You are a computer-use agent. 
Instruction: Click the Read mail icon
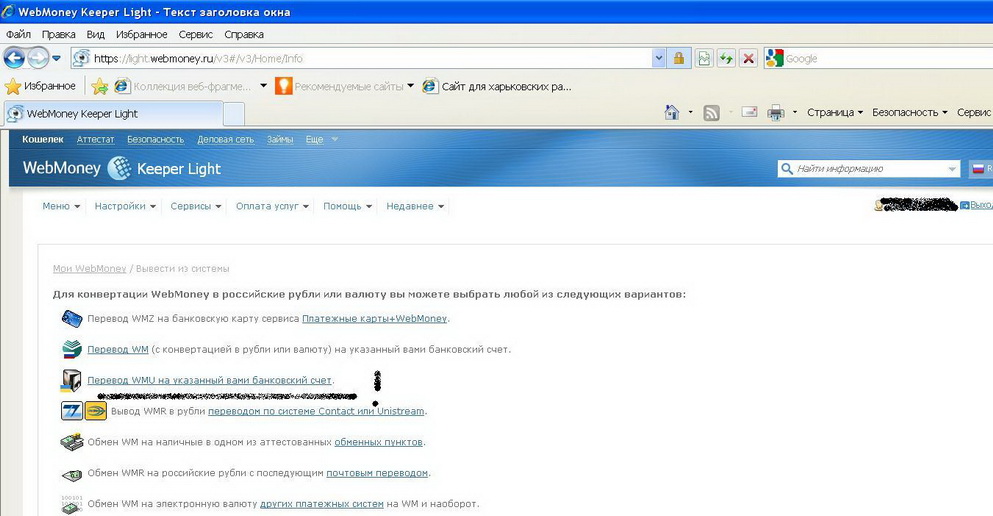pos(749,112)
